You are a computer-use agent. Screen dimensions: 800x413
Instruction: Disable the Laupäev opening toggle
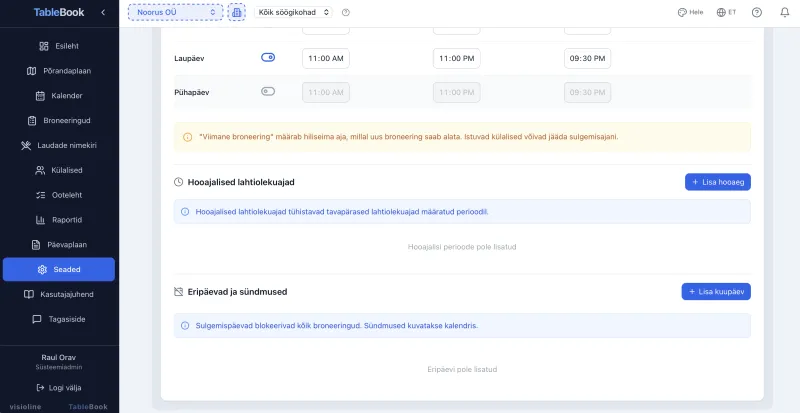tap(268, 58)
